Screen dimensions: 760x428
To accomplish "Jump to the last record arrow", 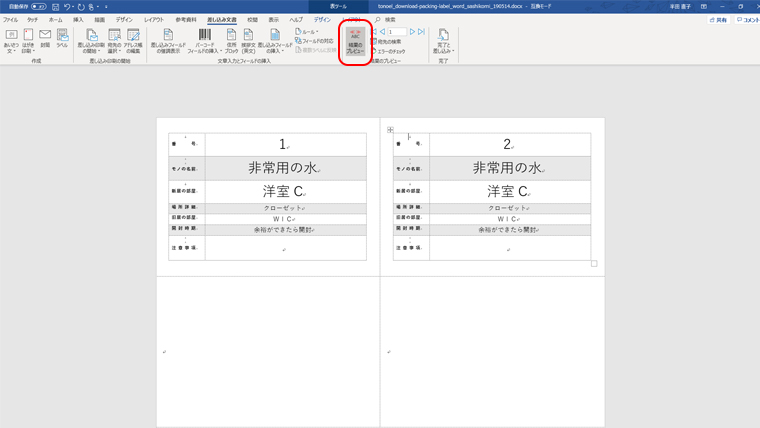I will [x=421, y=32].
